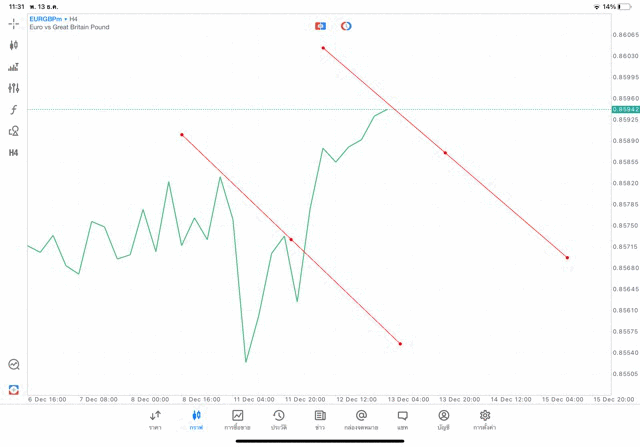Open the H4 timeframe selector in sidebar

point(13,153)
